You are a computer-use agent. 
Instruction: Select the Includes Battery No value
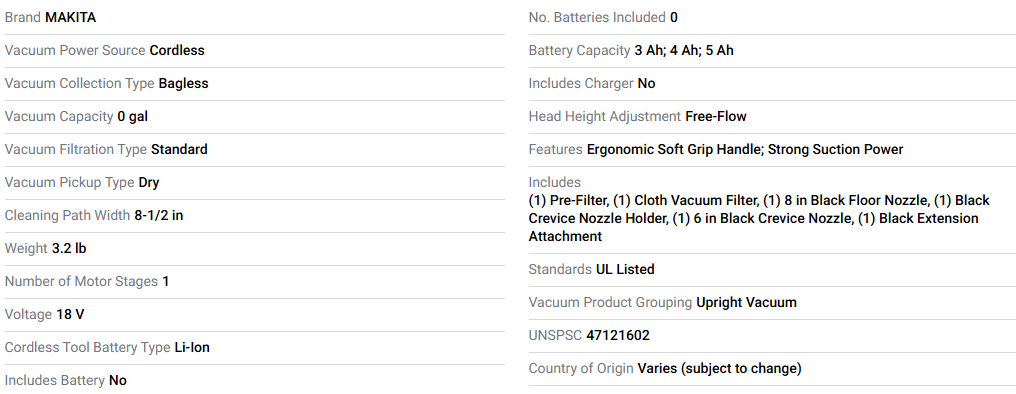coord(118,381)
